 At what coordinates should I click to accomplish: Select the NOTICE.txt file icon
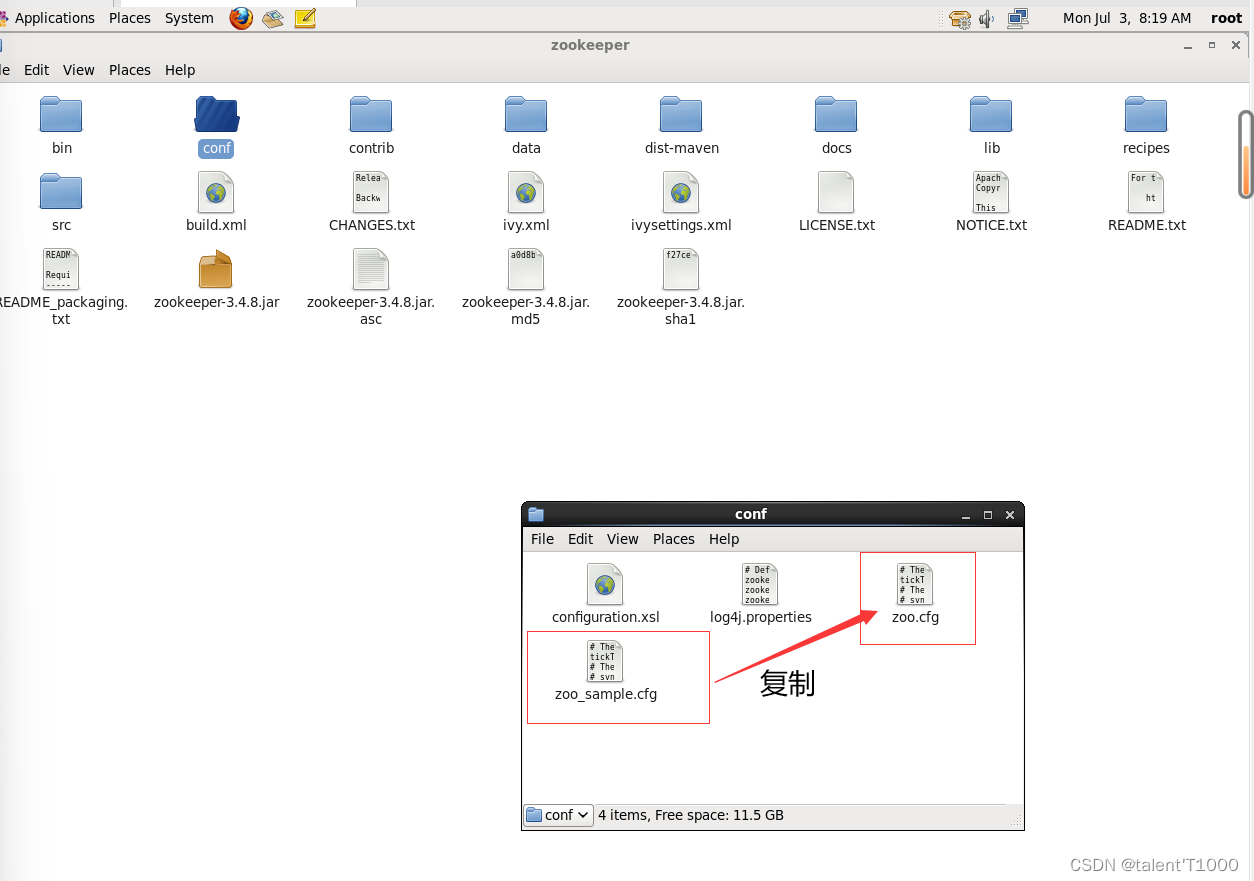click(991, 192)
